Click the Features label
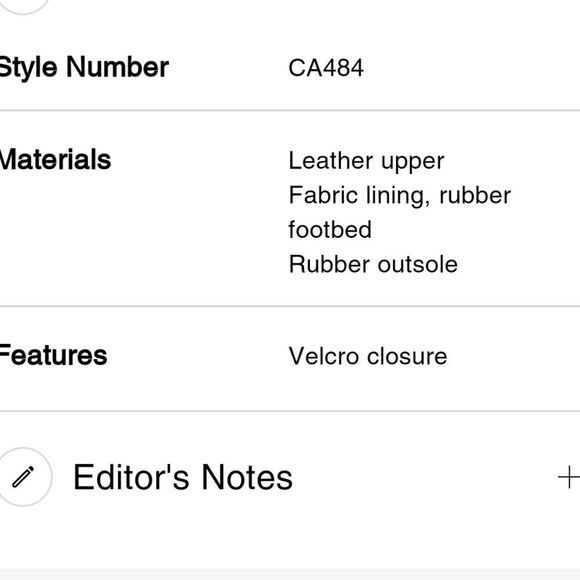This screenshot has width=580, height=580. [53, 355]
